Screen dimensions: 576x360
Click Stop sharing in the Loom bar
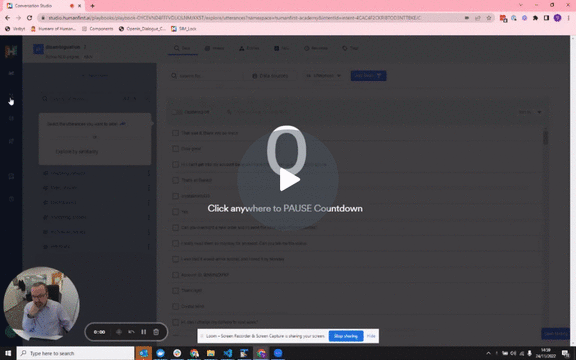[x=346, y=336]
